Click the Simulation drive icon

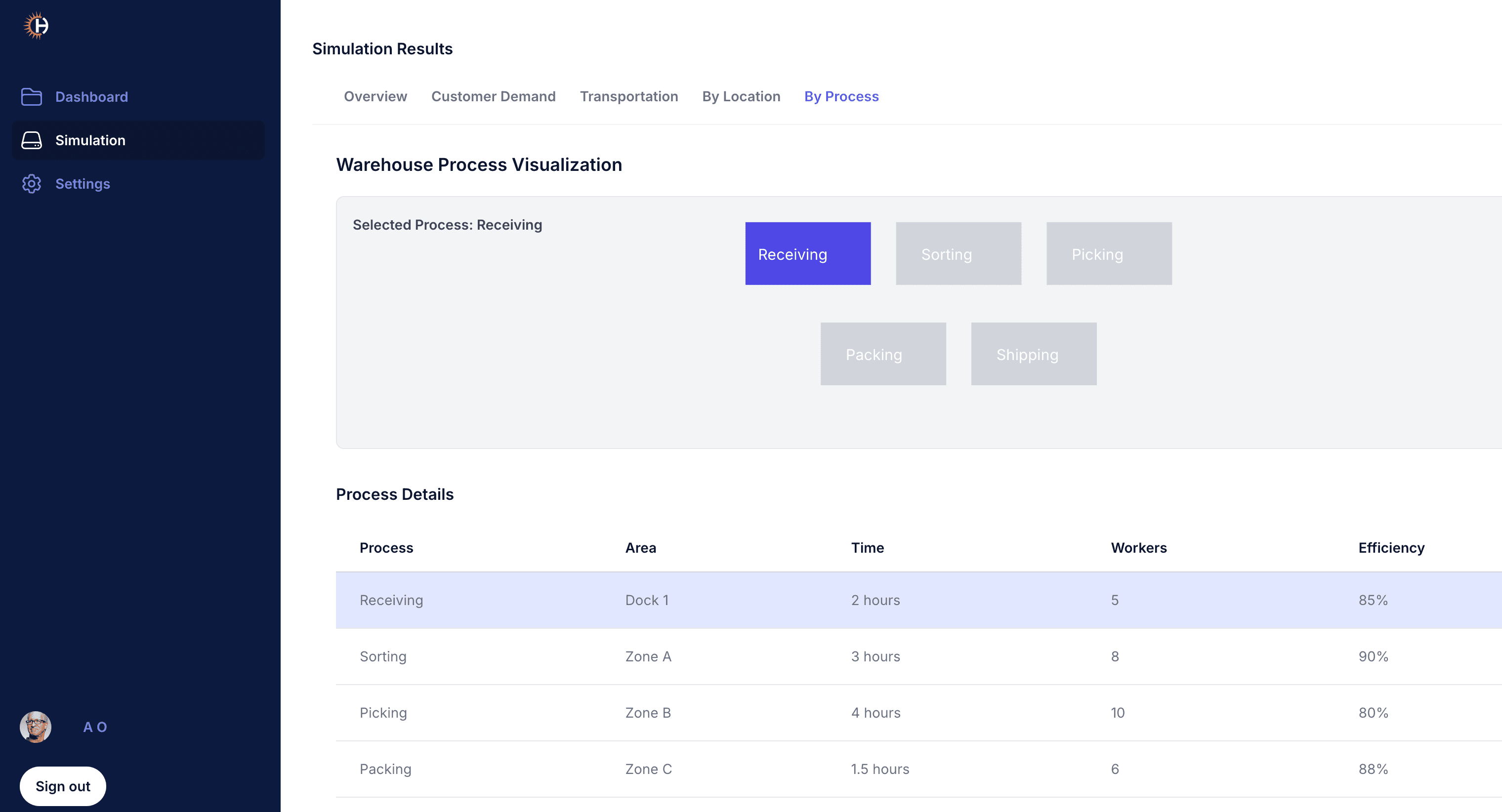pyautogui.click(x=32, y=140)
